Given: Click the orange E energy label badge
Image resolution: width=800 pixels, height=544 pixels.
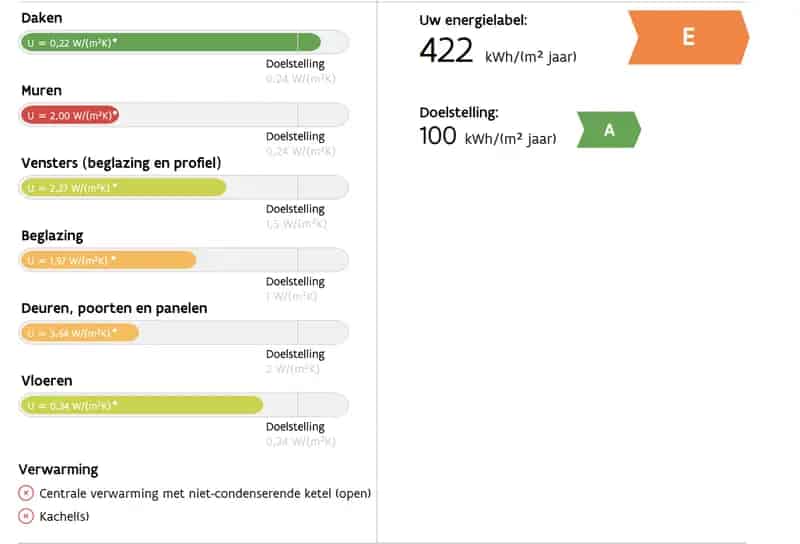Looking at the screenshot, I should click(688, 37).
